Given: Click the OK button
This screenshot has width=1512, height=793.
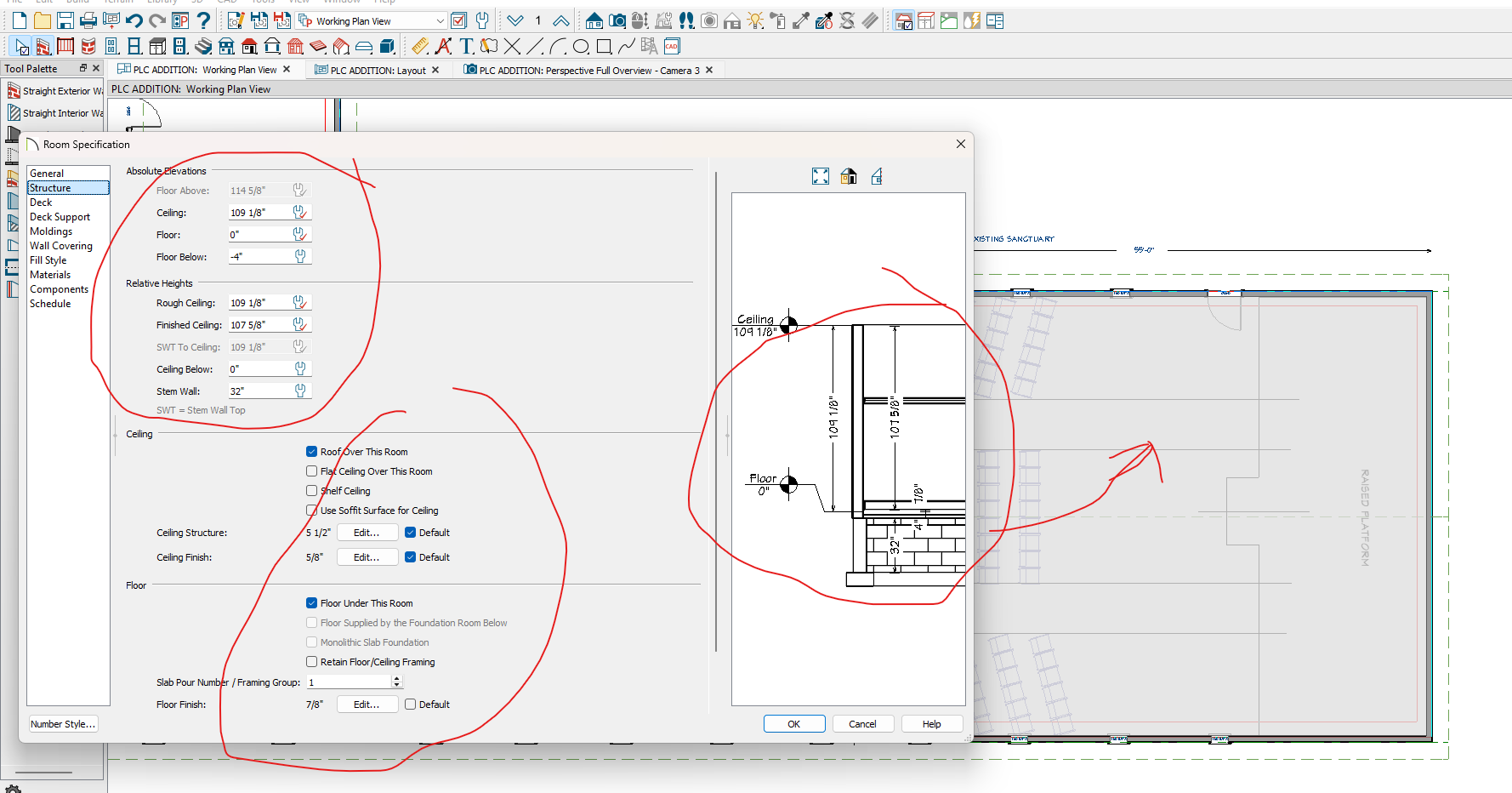Looking at the screenshot, I should point(793,724).
